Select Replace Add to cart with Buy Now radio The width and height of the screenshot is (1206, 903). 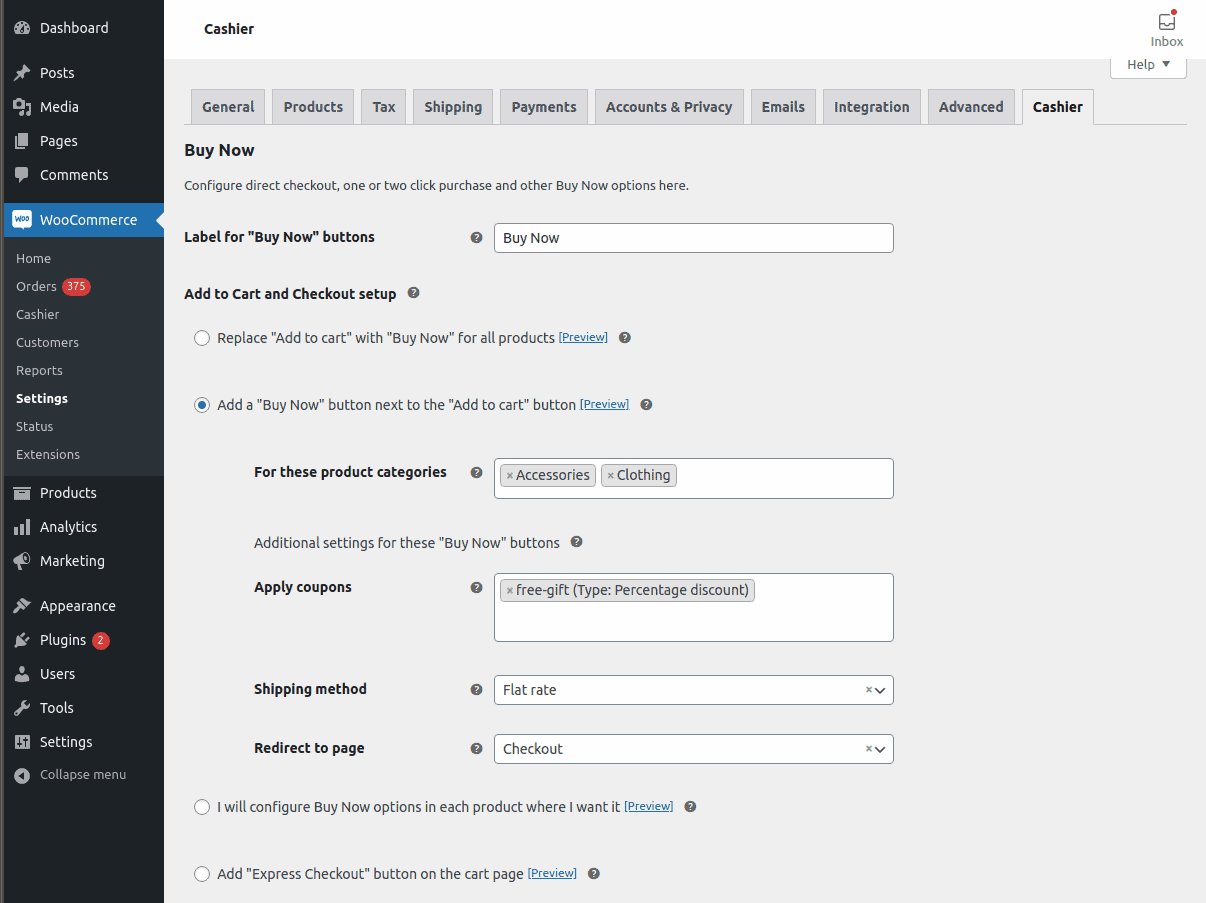[x=202, y=338]
